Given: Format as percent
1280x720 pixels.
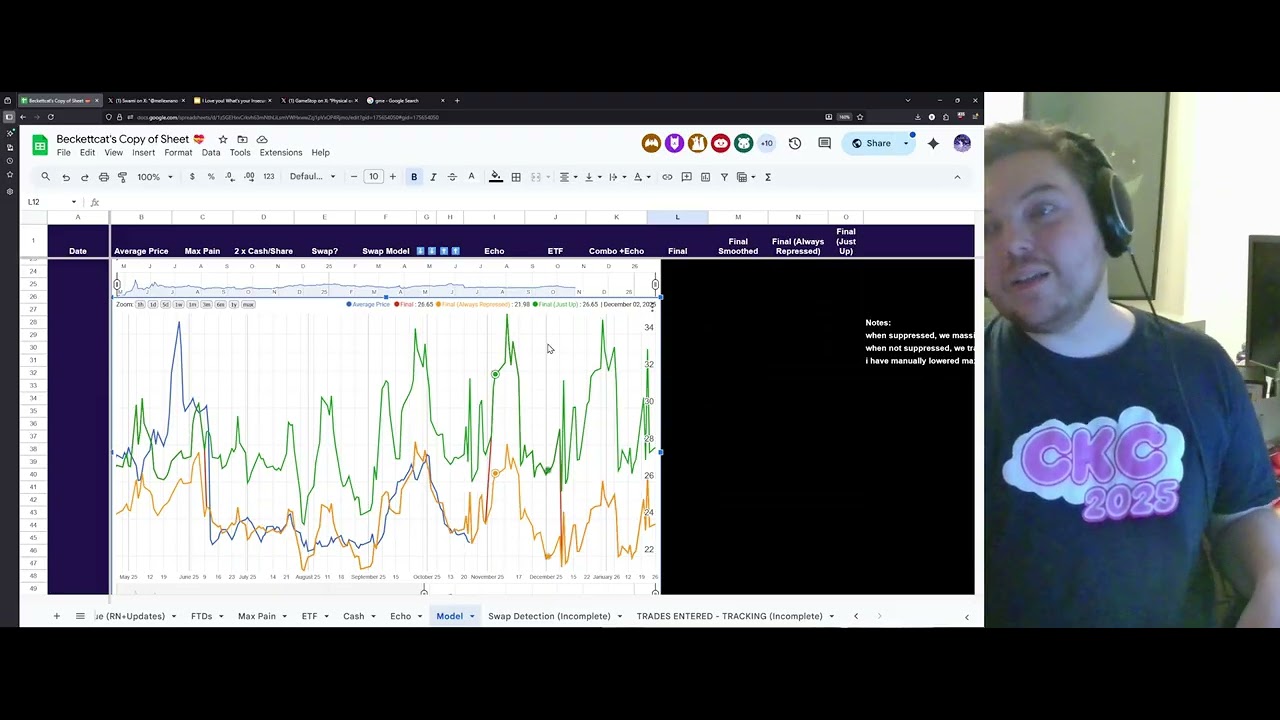Looking at the screenshot, I should point(211,177).
